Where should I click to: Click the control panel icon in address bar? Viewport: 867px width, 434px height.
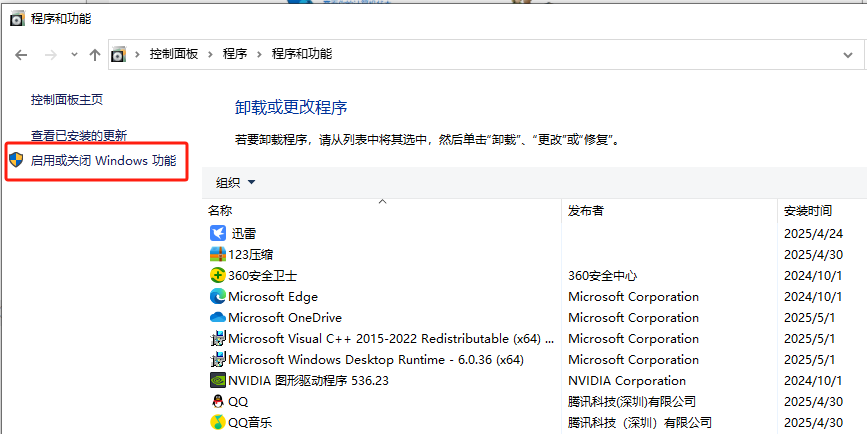point(118,55)
